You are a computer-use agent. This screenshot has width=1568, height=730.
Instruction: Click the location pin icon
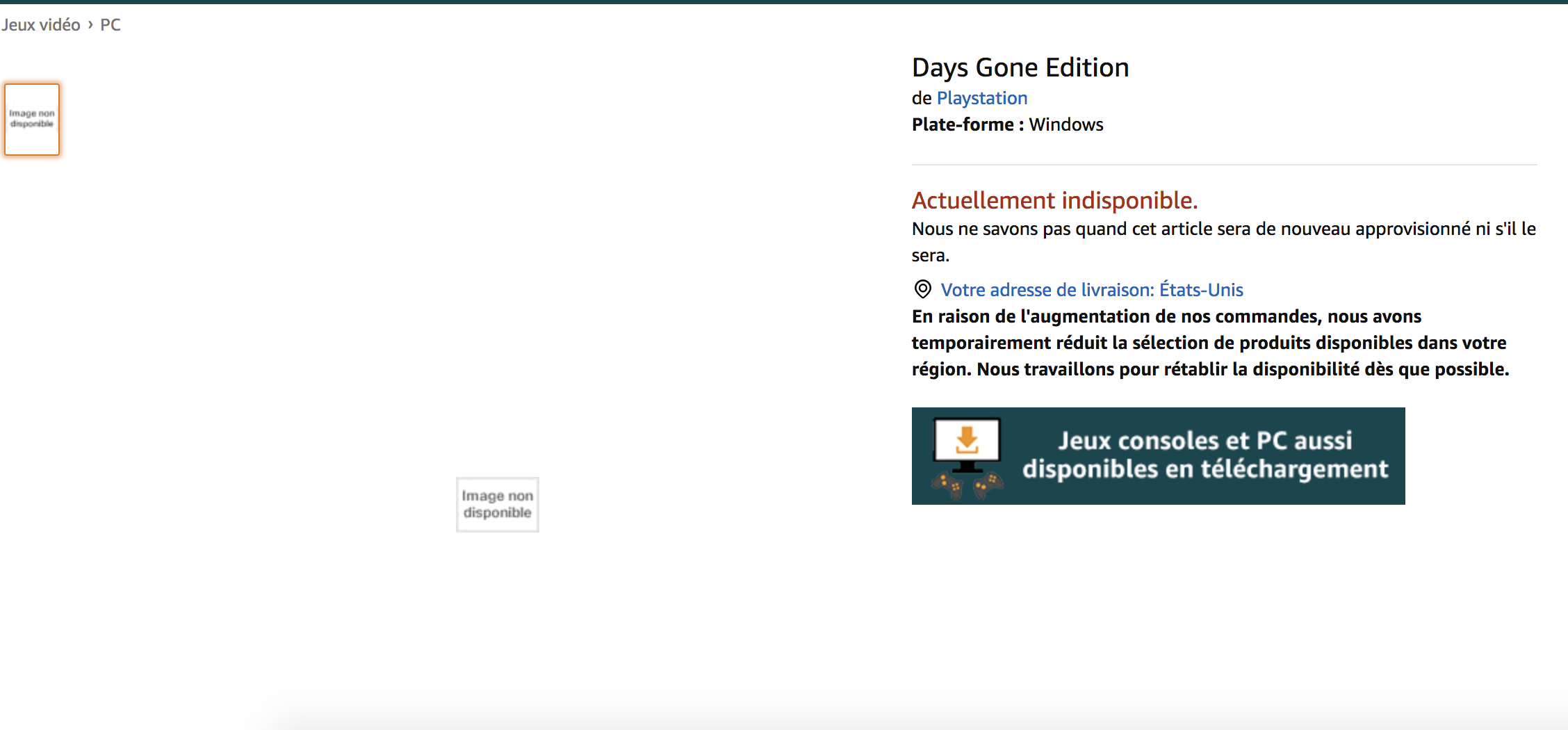point(922,289)
